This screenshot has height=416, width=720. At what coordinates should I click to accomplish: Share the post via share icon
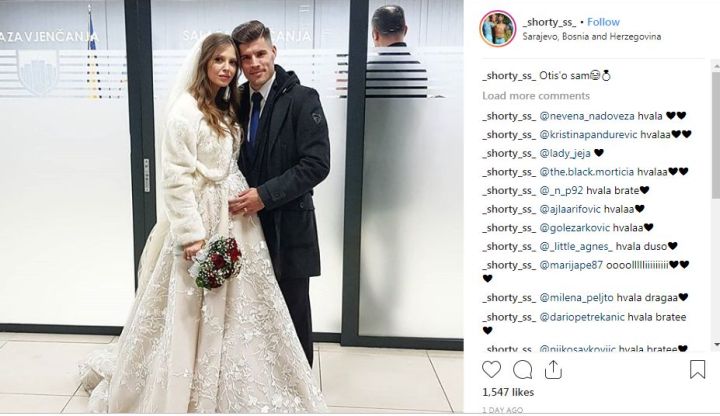[553, 370]
